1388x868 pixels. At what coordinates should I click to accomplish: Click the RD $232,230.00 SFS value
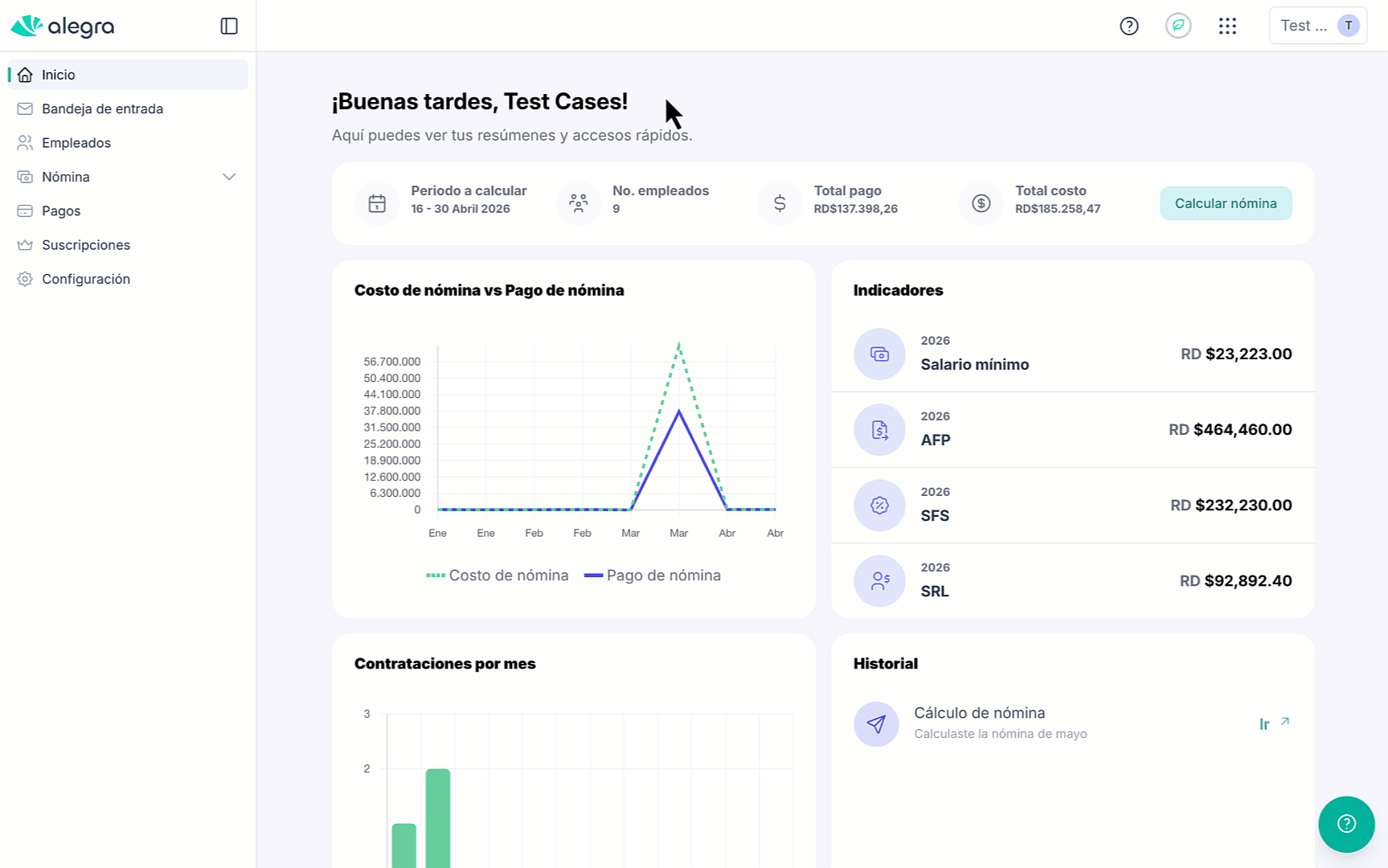point(1231,506)
